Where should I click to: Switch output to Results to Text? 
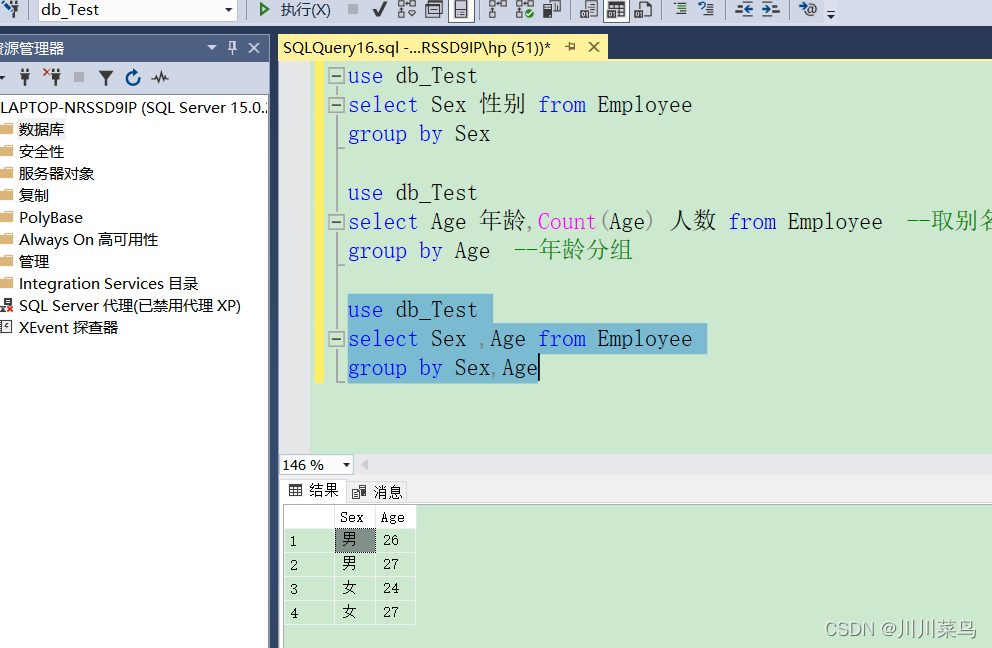589,9
